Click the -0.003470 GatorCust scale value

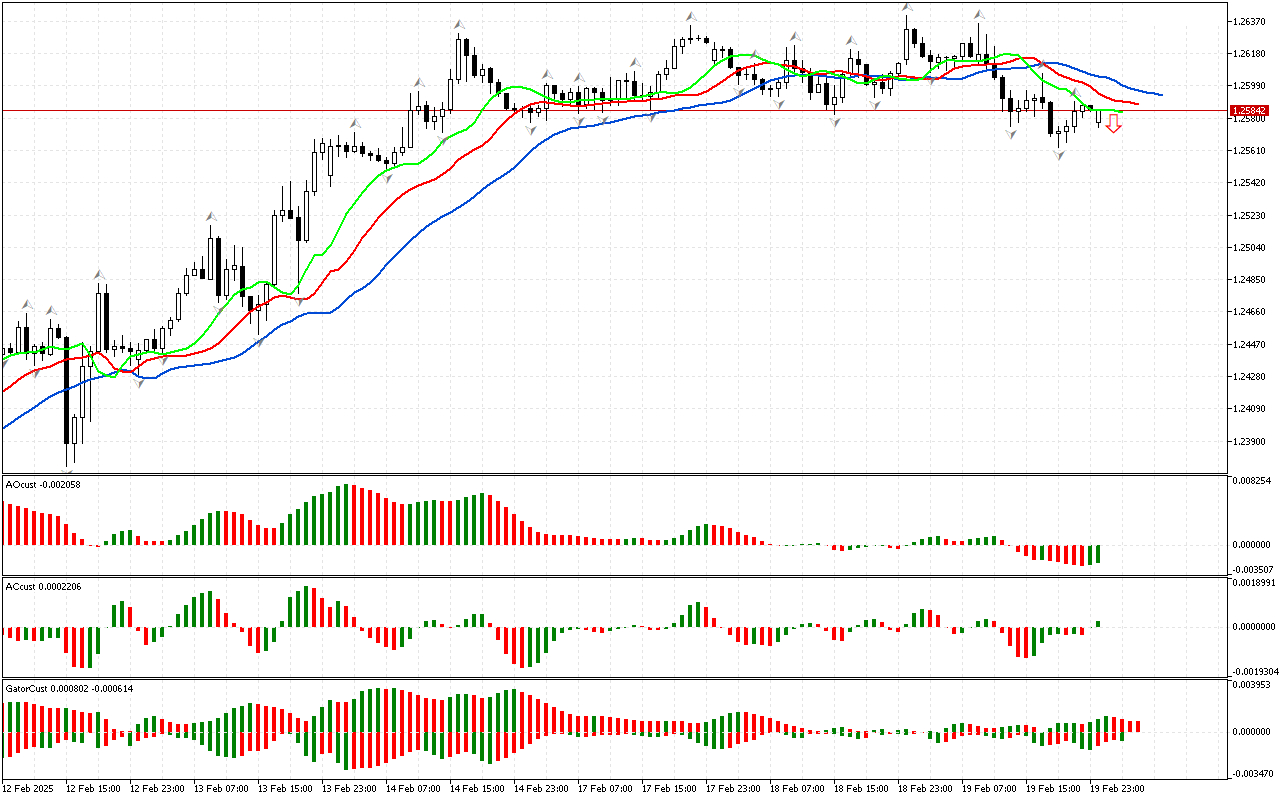1251,774
